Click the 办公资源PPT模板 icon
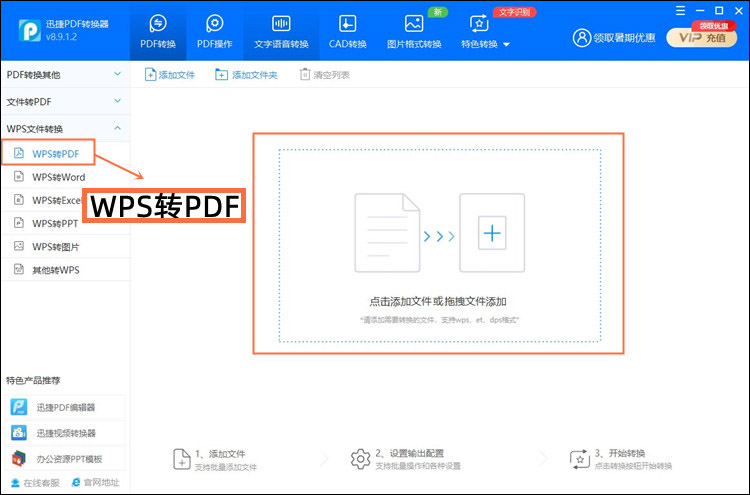 [19, 459]
